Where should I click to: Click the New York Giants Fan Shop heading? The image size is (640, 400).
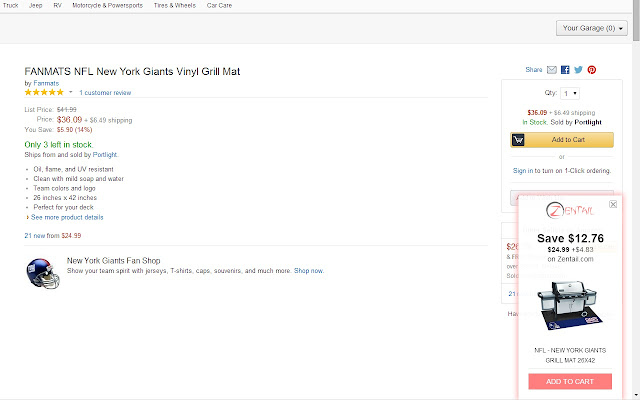[x=113, y=260]
